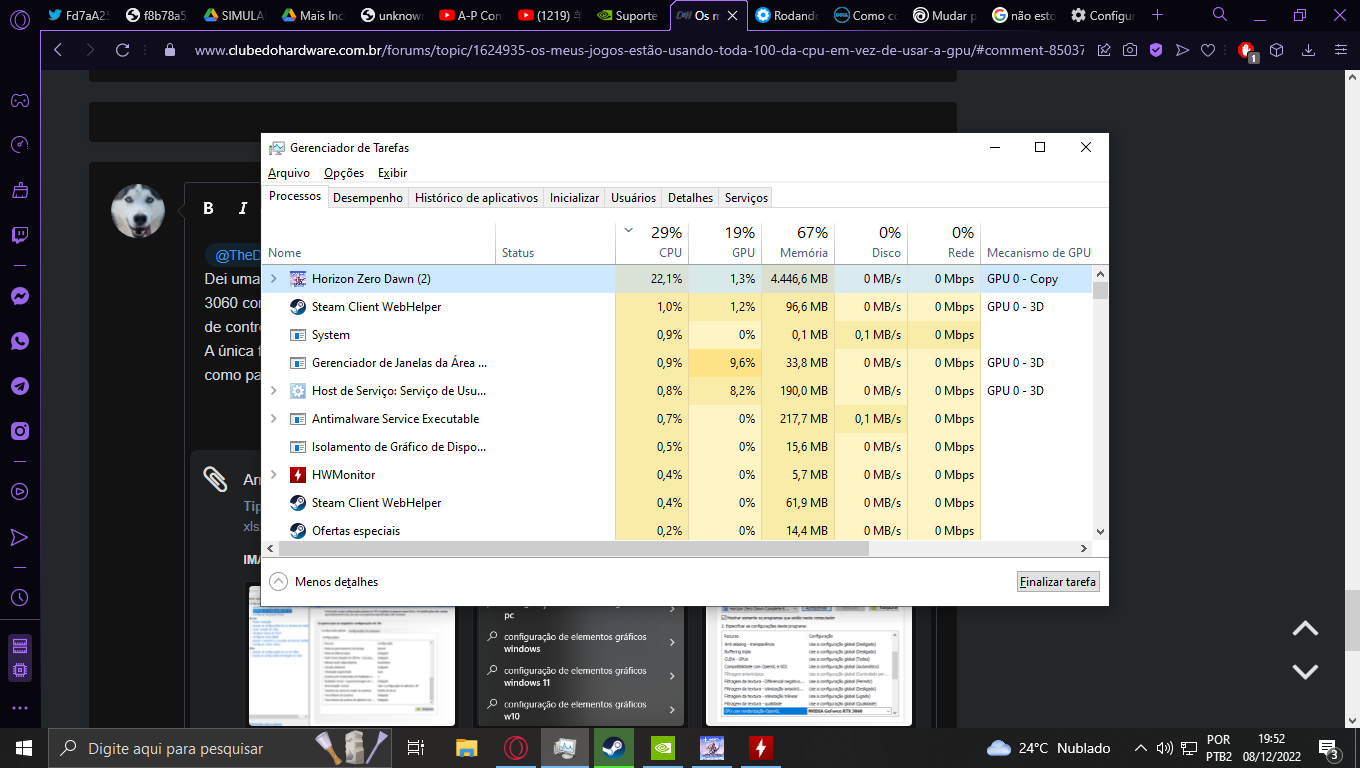This screenshot has width=1360, height=768.
Task: Open the browser downloads icon
Action: [1308, 50]
